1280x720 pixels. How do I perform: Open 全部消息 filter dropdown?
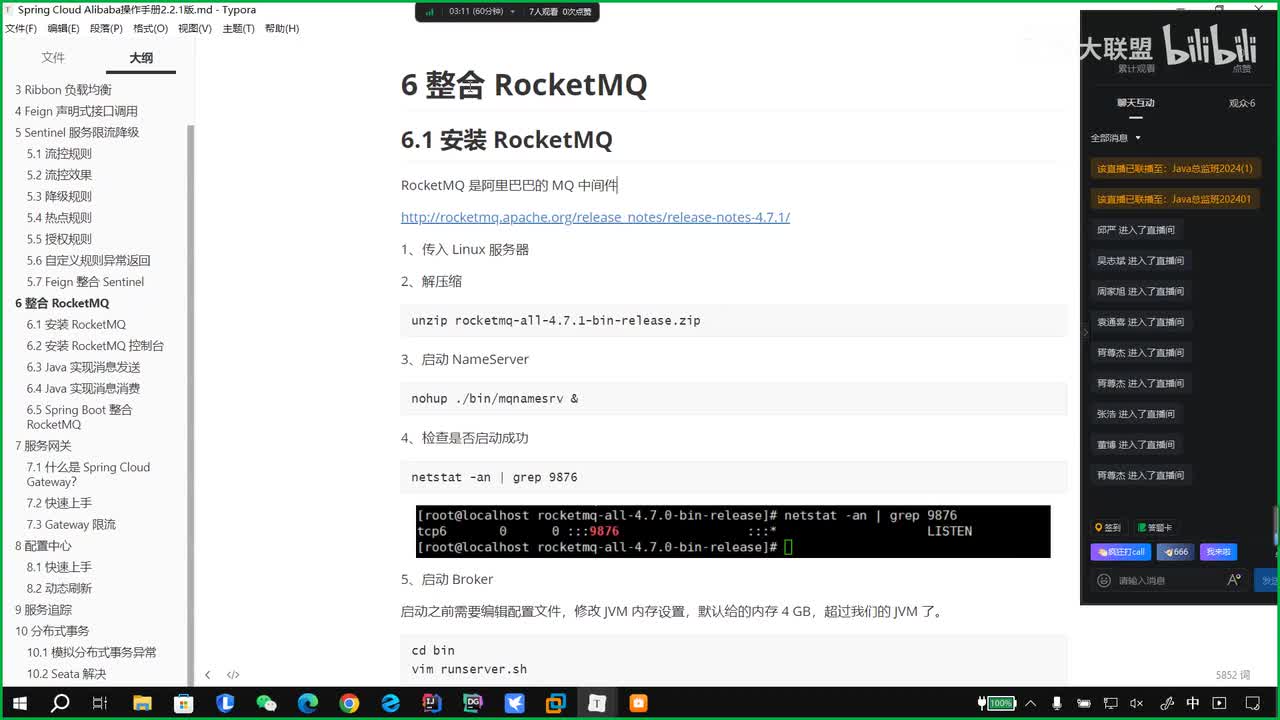1115,138
